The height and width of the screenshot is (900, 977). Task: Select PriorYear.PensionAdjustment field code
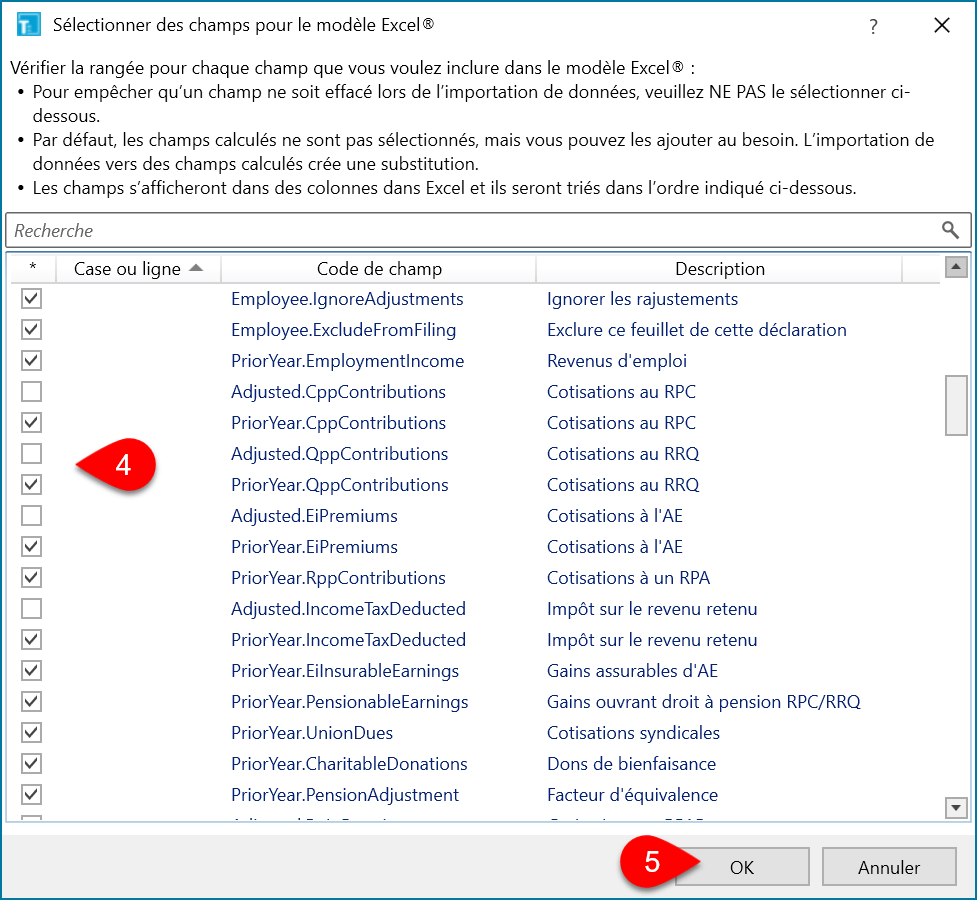[x=345, y=795]
